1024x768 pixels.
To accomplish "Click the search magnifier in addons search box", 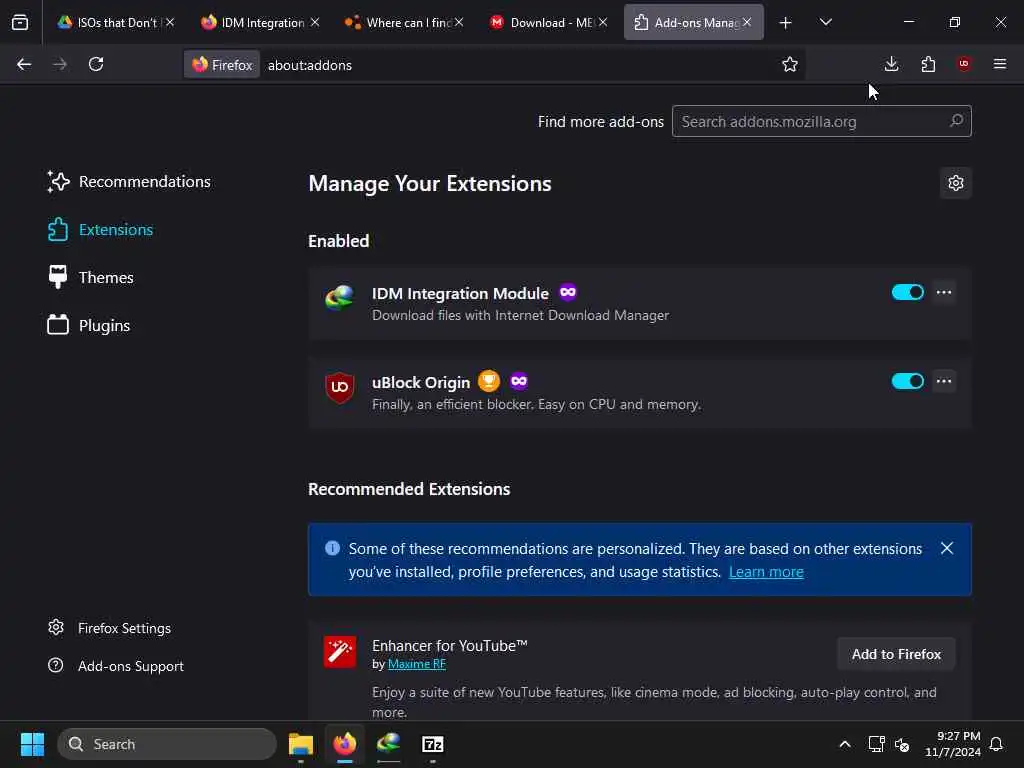I will (x=956, y=121).
